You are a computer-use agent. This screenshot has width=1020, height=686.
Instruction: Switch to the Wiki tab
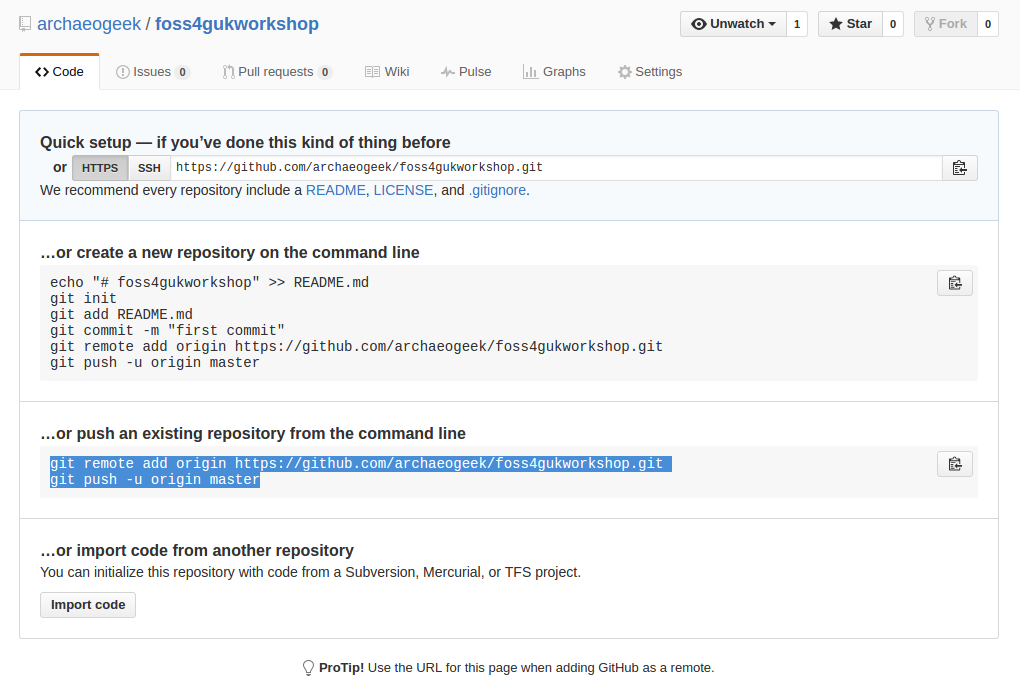point(387,72)
